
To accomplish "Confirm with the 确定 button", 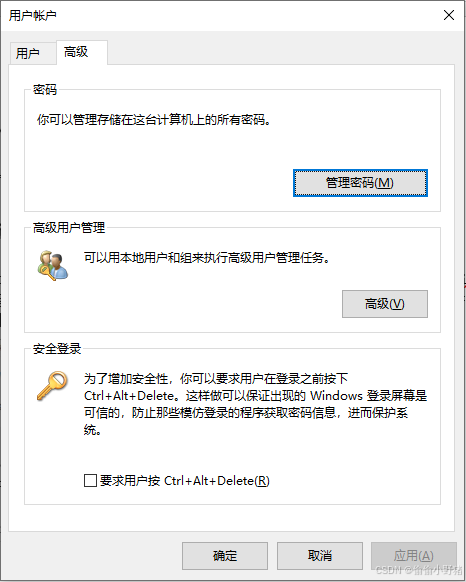I will click(225, 556).
